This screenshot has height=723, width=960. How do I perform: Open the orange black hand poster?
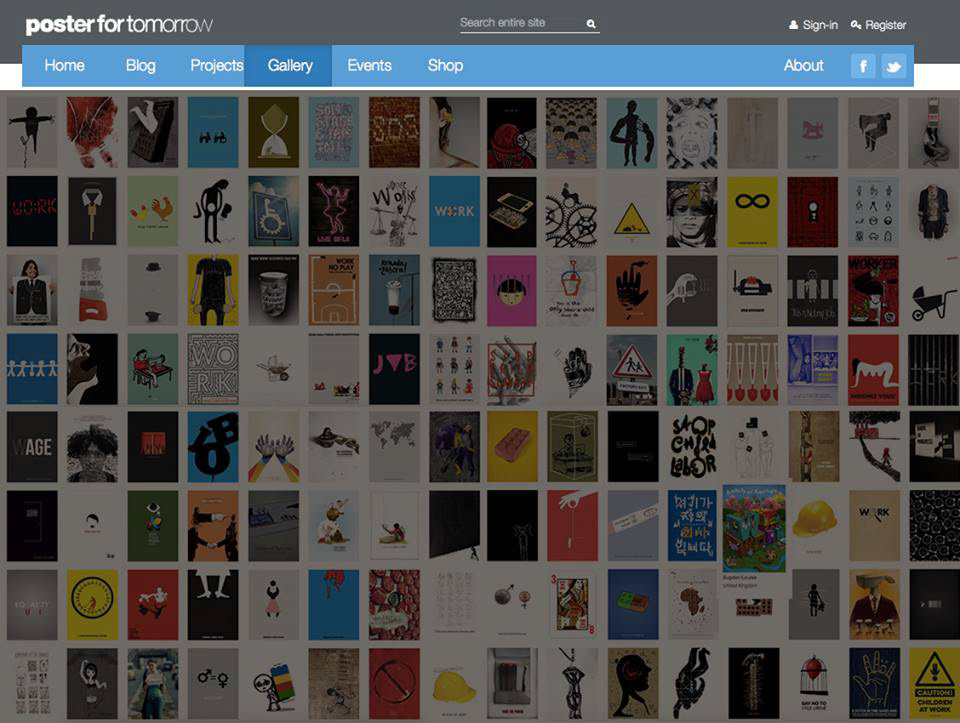pos(631,290)
